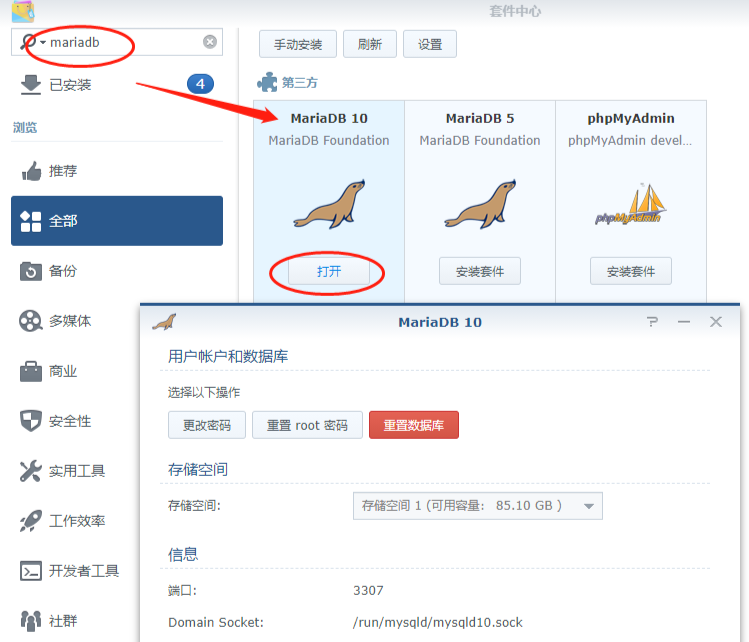Select the 推荐 recommended category
The height and width of the screenshot is (642, 749).
[x=117, y=171]
